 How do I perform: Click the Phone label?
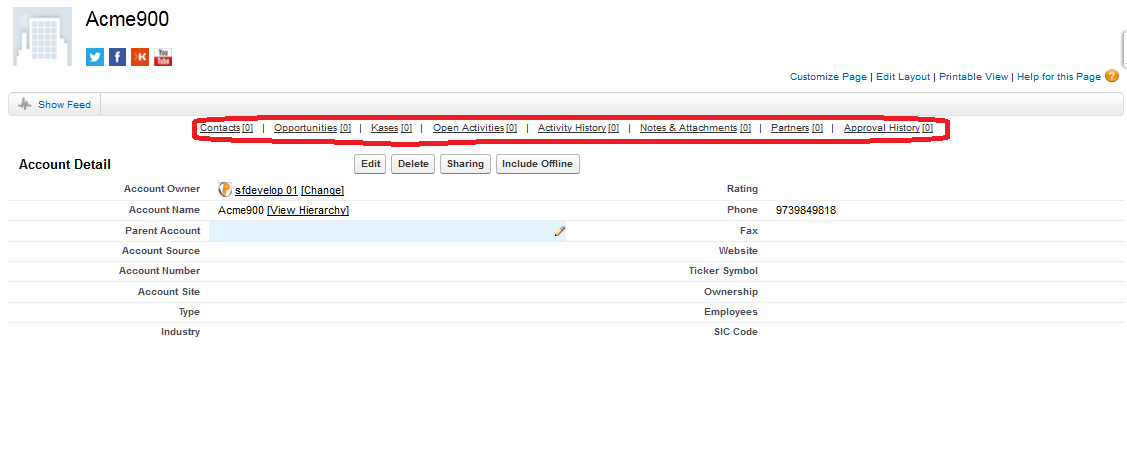(742, 210)
